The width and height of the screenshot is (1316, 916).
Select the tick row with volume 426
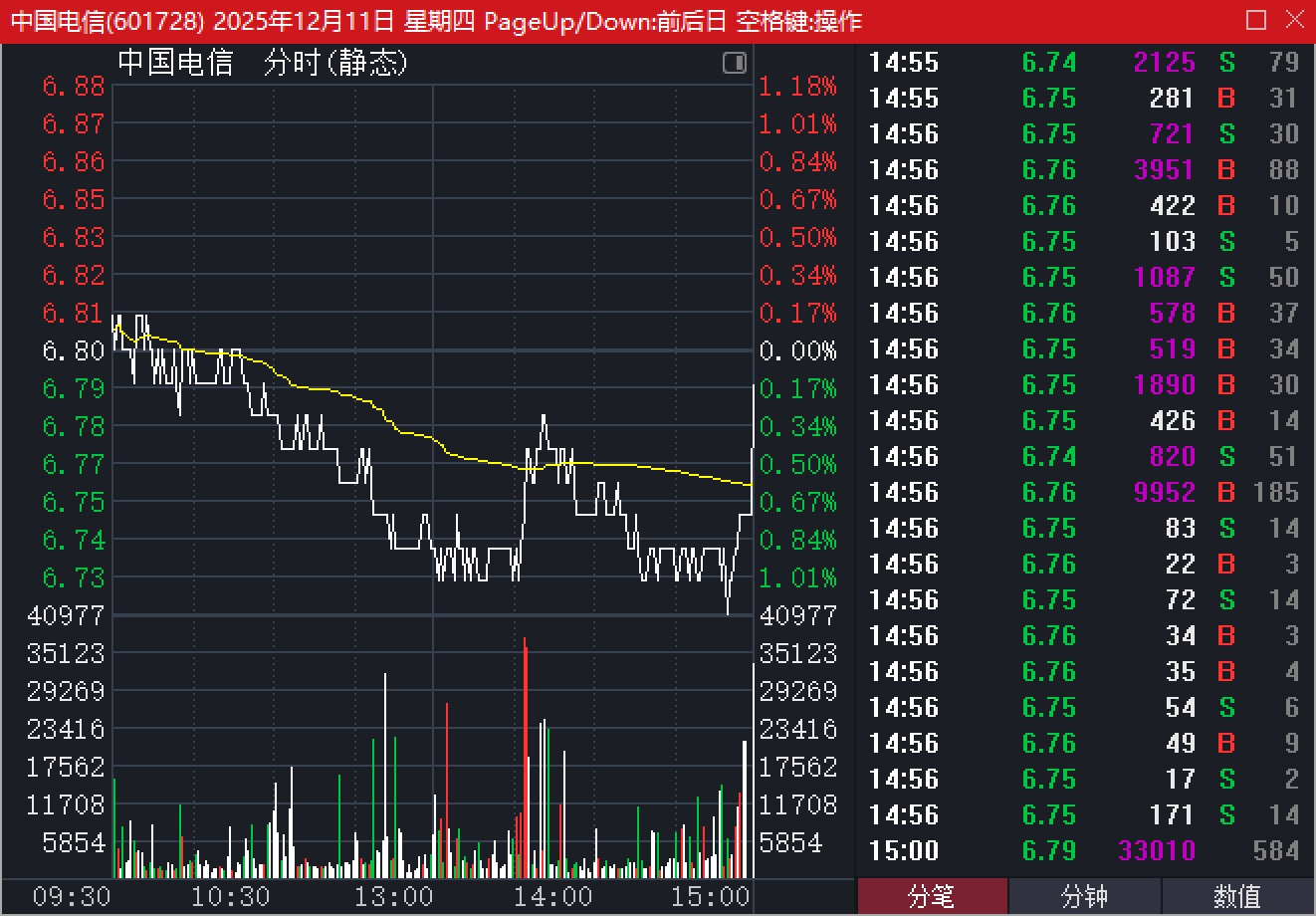(1085, 420)
